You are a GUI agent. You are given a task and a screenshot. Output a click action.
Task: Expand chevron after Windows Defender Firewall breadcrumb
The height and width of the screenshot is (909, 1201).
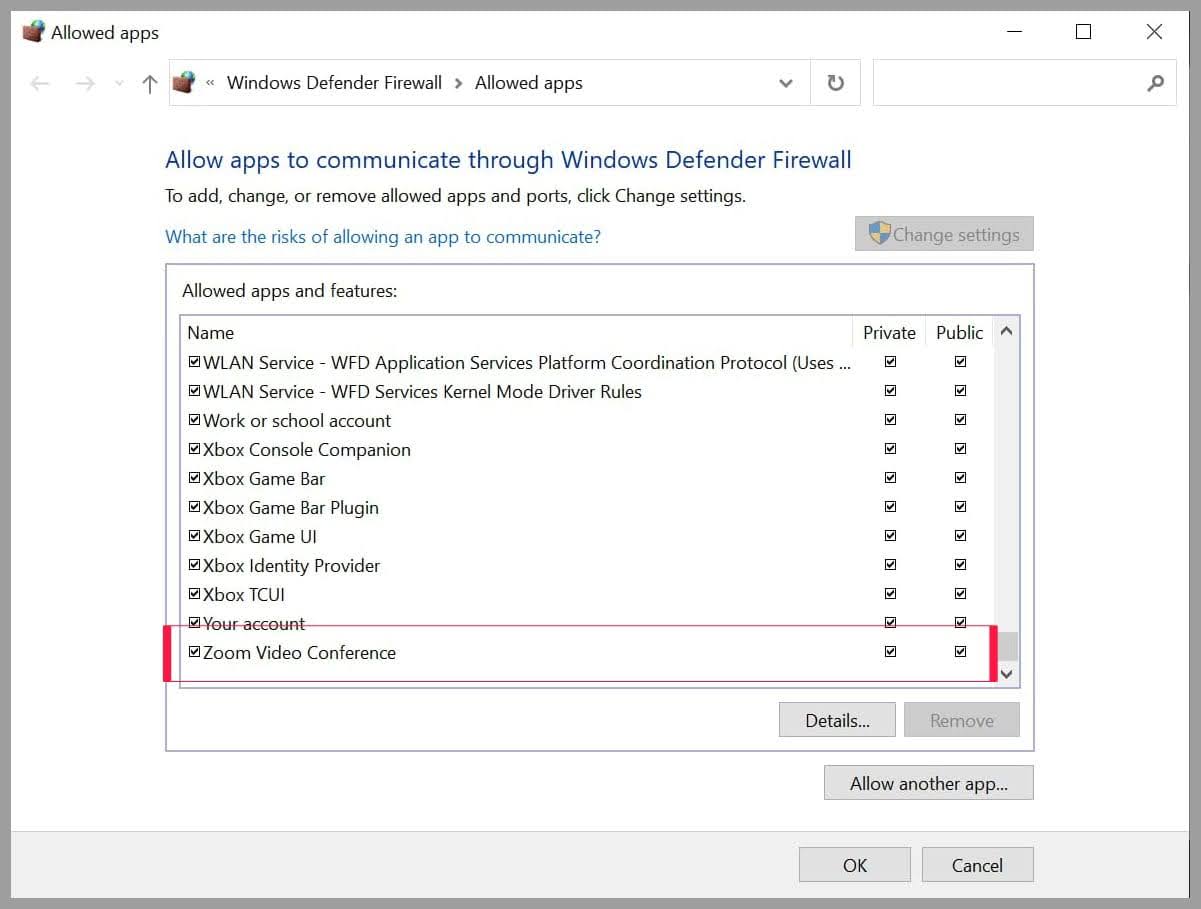coord(459,83)
